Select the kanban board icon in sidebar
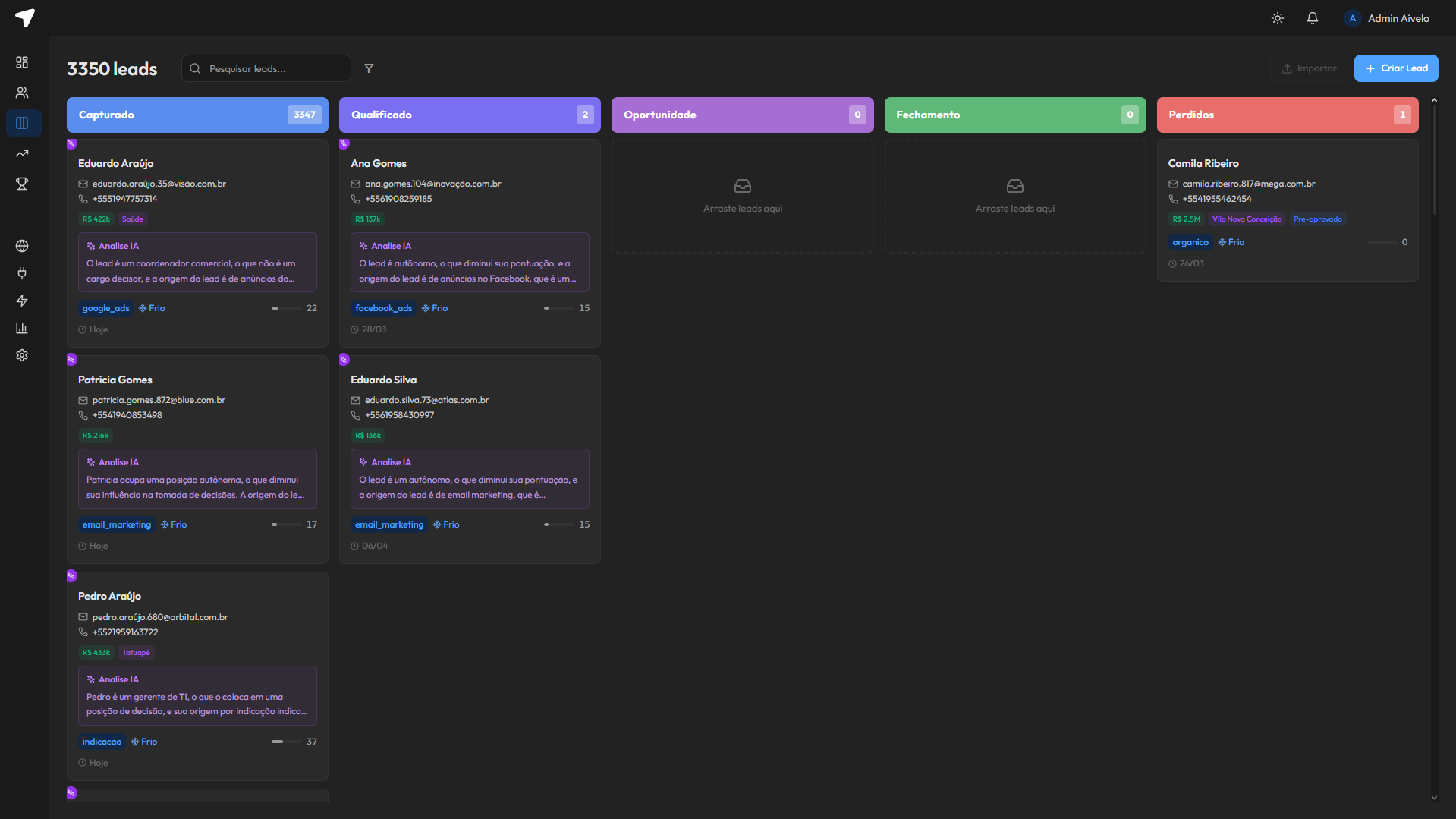 pyautogui.click(x=22, y=123)
